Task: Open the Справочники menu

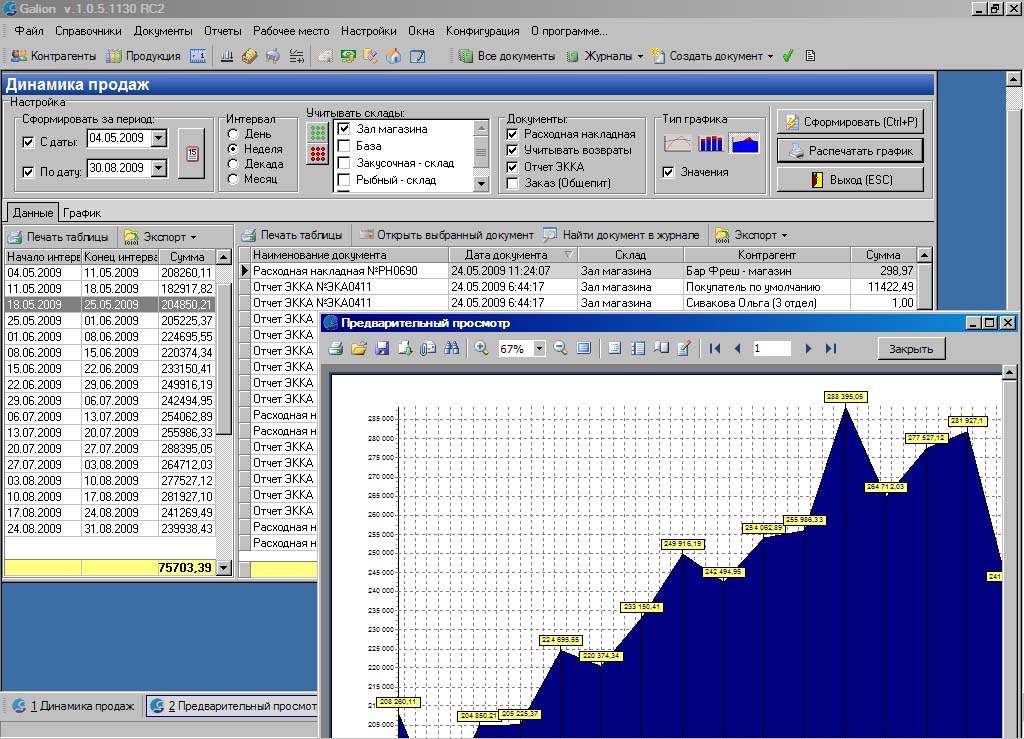Action: click(x=88, y=31)
